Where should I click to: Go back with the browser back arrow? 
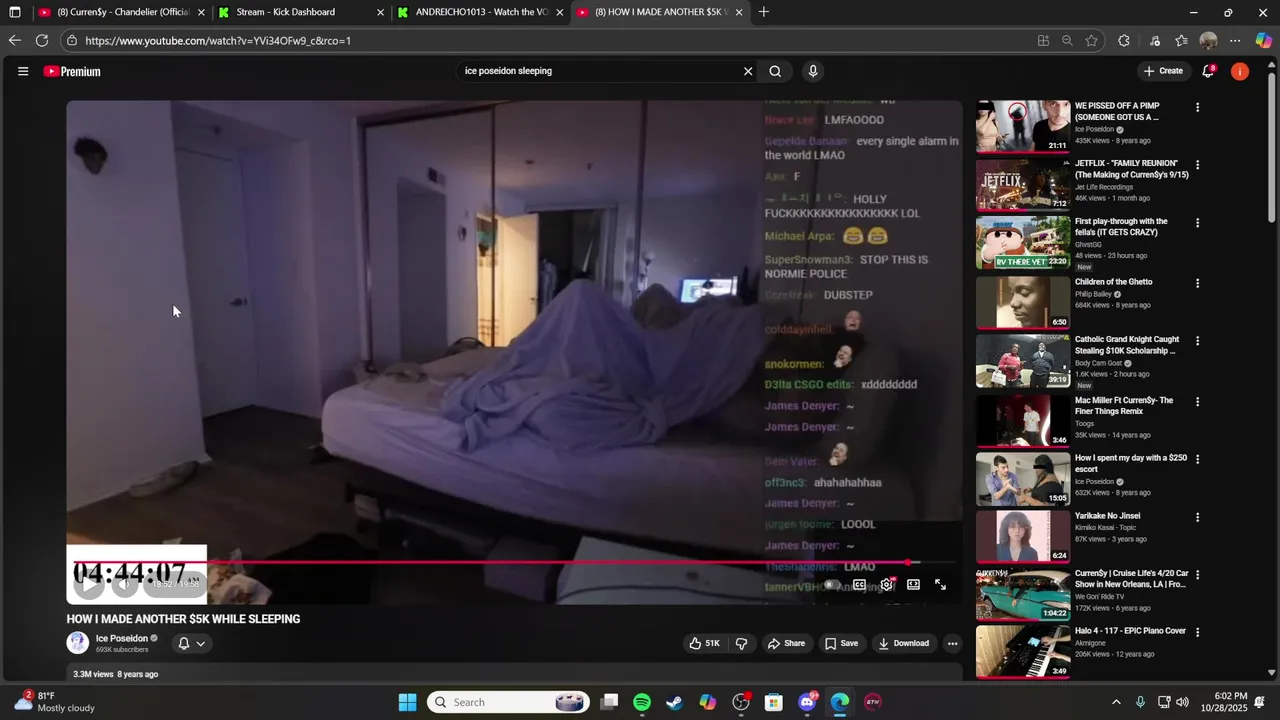14,41
